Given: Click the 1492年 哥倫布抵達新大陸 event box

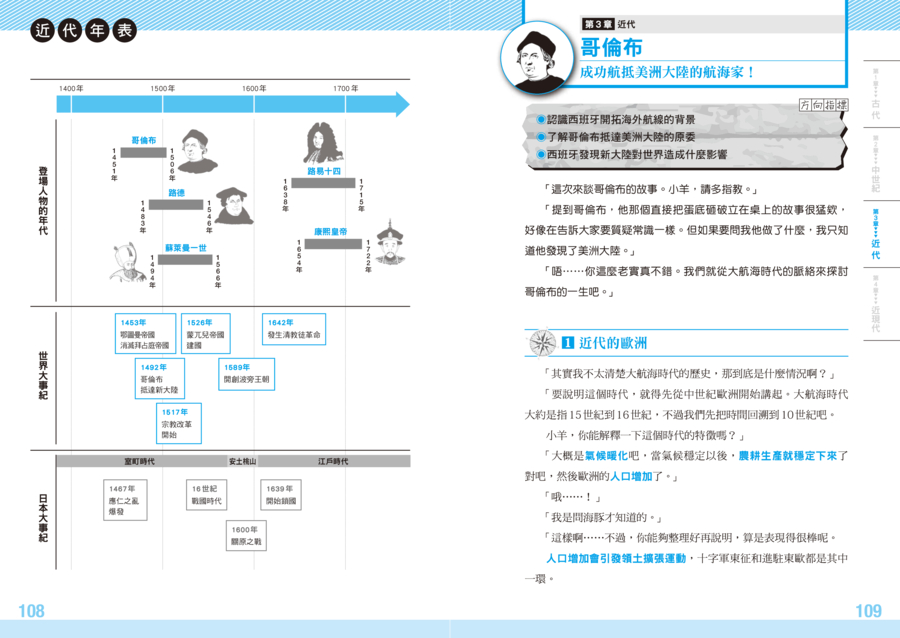Looking at the screenshot, I should pos(160,378).
